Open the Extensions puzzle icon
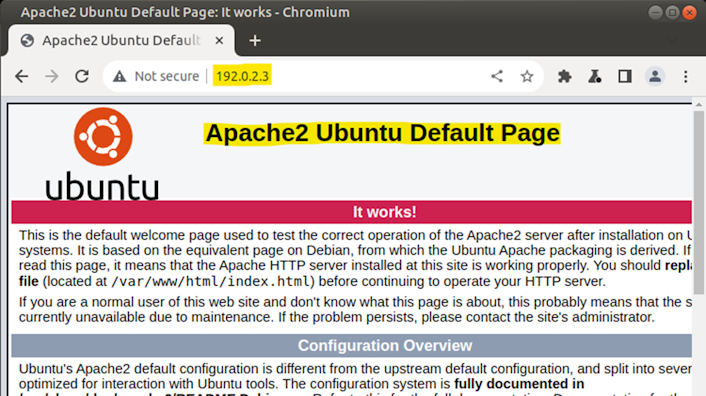 click(565, 76)
